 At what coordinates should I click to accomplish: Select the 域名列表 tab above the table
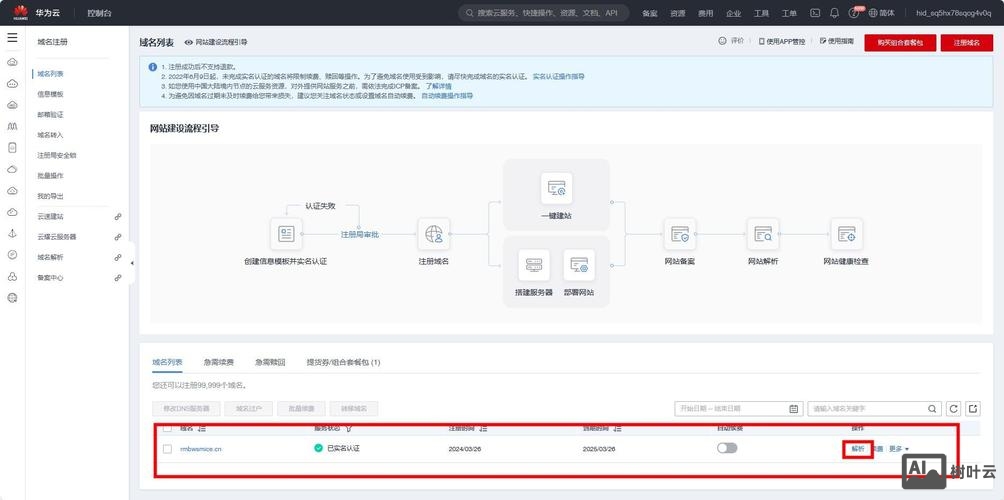coord(167,362)
